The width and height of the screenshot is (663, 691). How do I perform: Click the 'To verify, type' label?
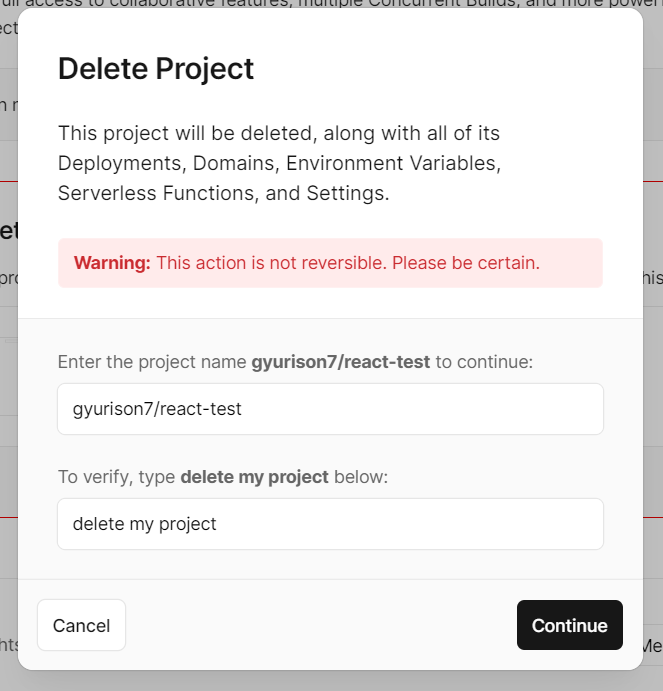[x=117, y=476]
